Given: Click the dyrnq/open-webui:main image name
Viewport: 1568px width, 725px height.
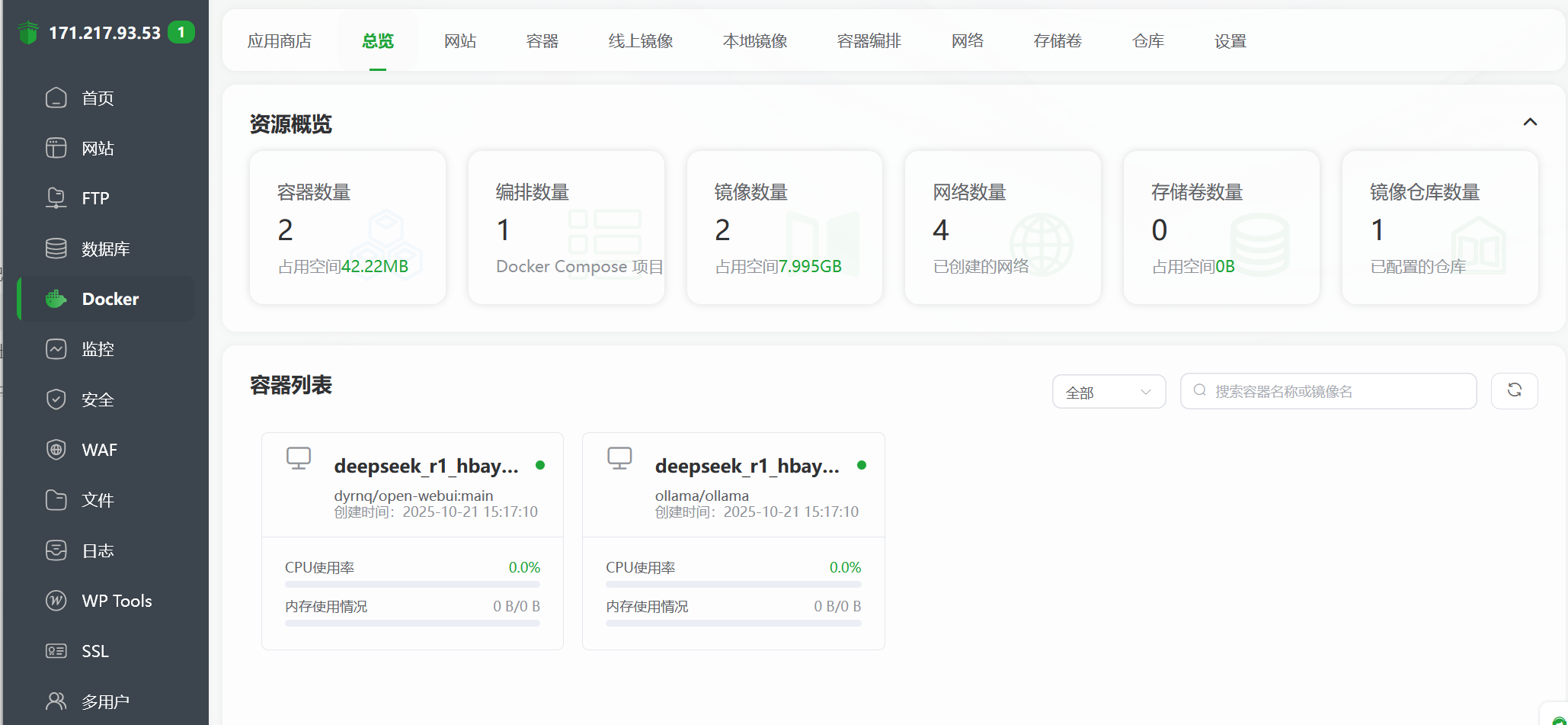Looking at the screenshot, I should click(414, 496).
